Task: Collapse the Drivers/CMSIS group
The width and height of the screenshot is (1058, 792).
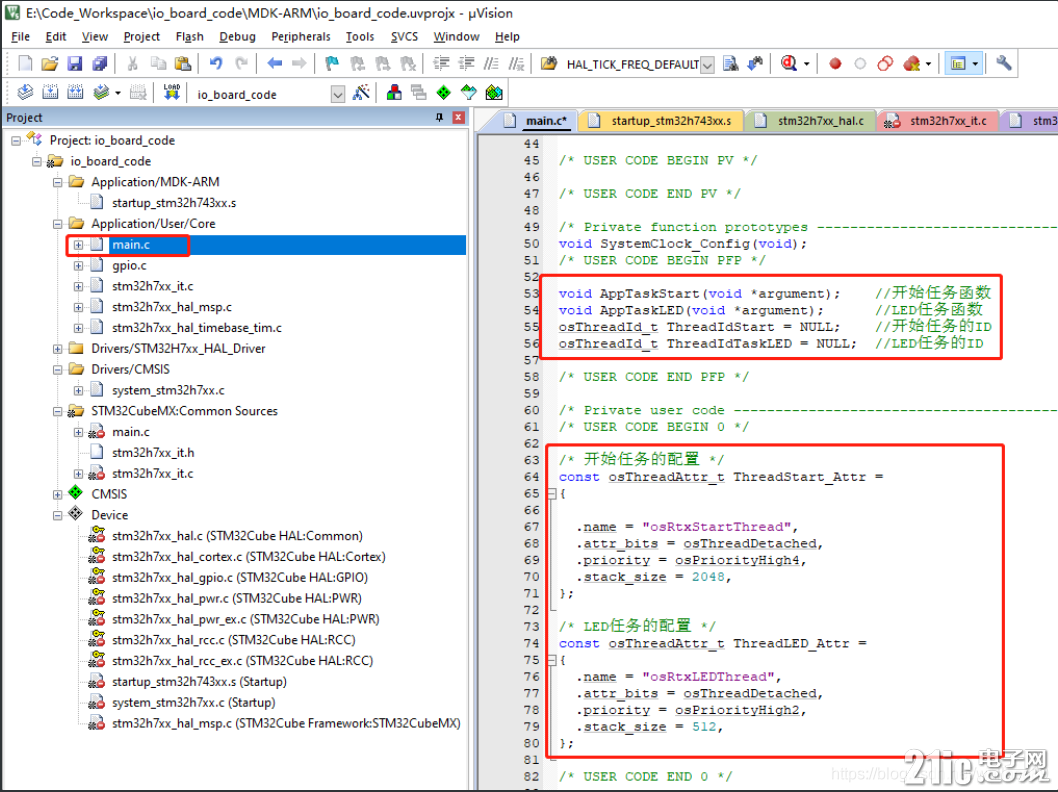Action: click(58, 370)
